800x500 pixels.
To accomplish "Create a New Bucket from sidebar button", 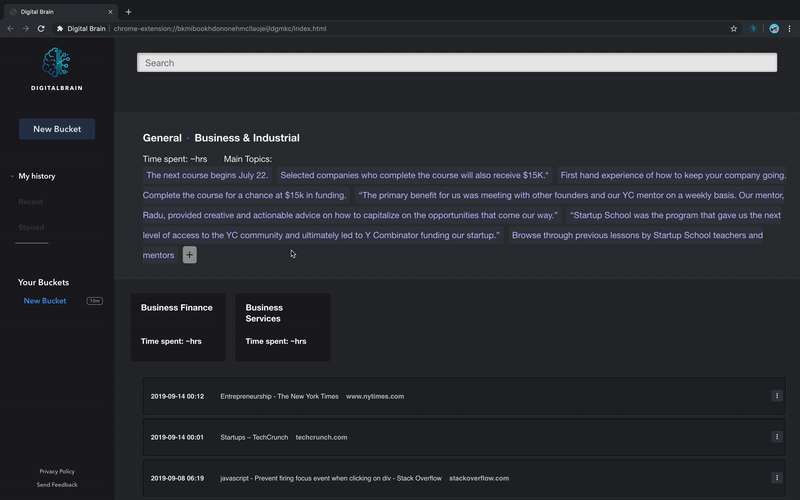I will click(x=57, y=129).
